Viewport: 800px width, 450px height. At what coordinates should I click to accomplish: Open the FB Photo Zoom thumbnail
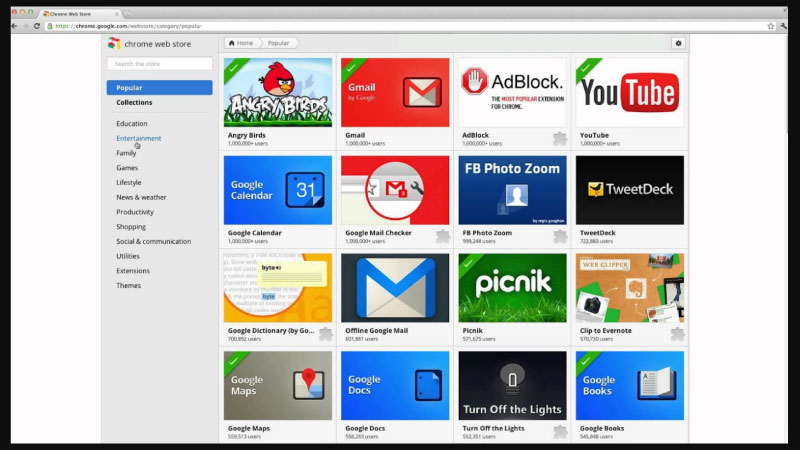click(x=512, y=190)
